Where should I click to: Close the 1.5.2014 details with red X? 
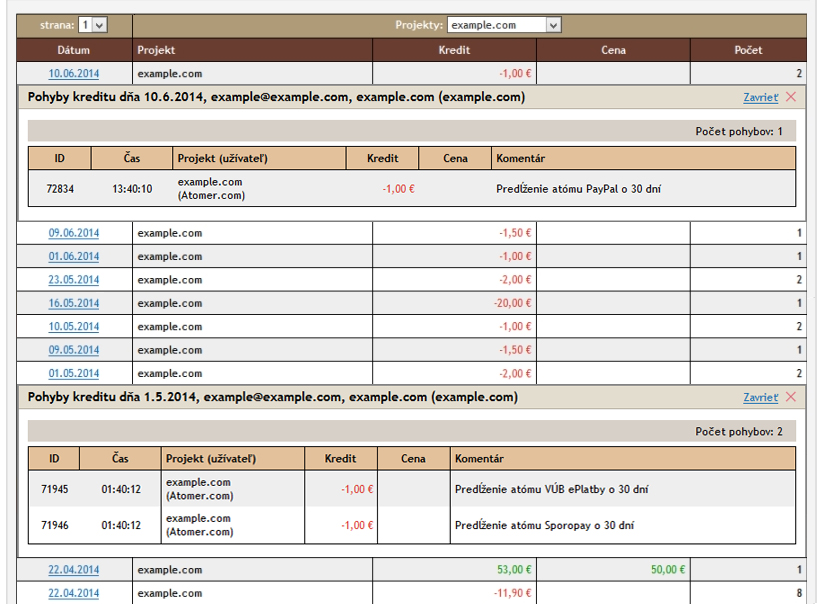point(792,397)
